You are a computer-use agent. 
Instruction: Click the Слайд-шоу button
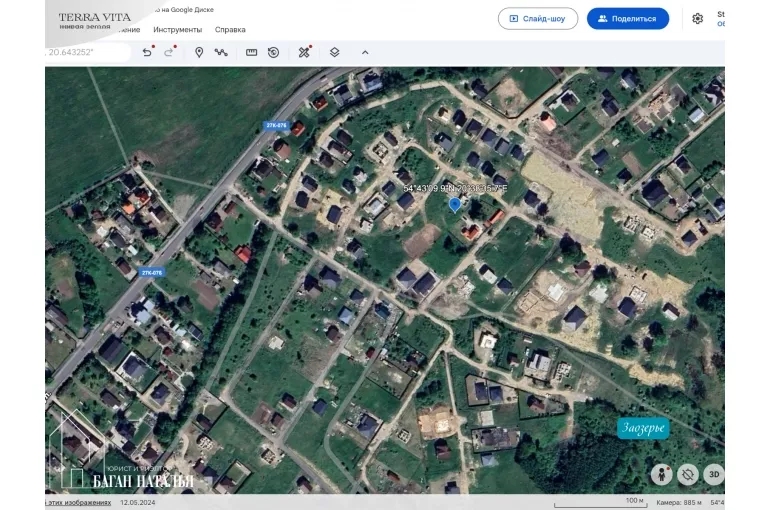[537, 18]
